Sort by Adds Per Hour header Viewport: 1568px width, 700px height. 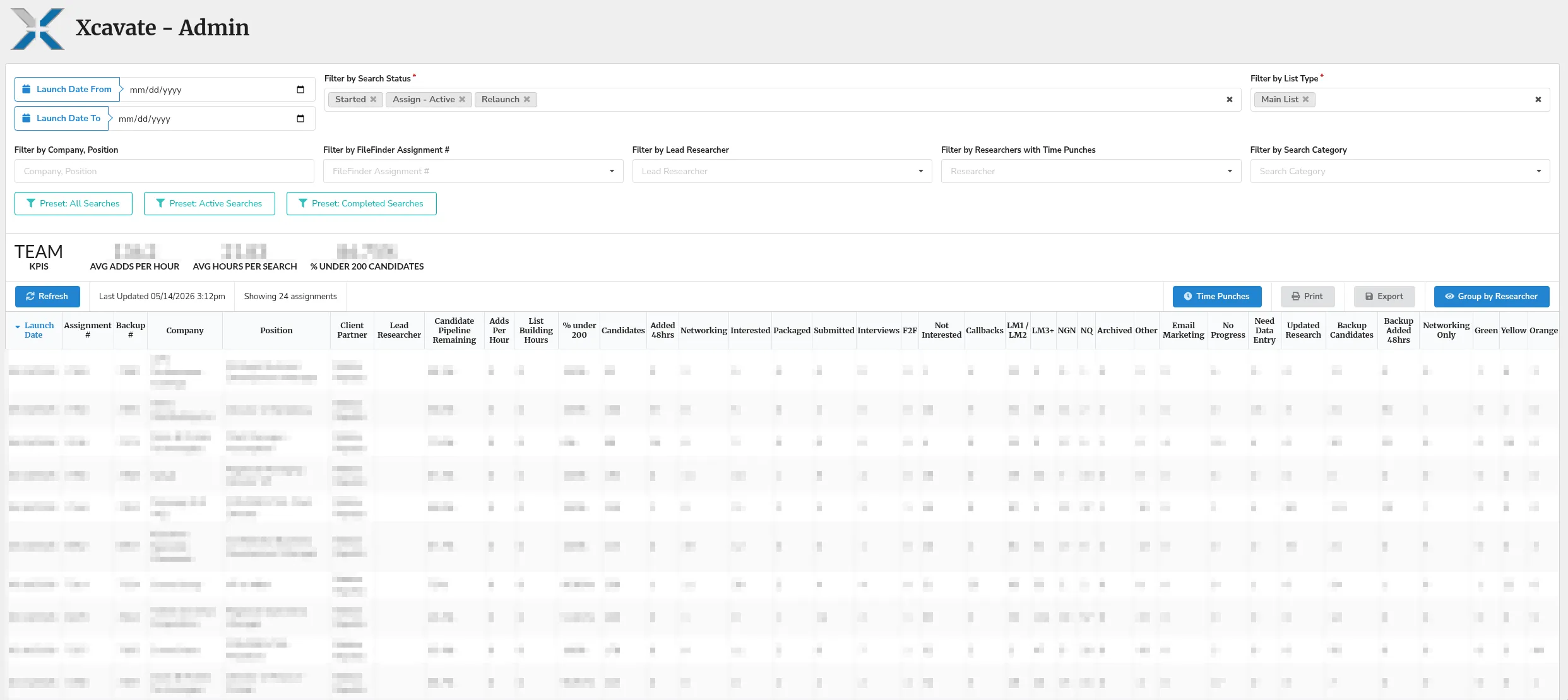pos(499,330)
